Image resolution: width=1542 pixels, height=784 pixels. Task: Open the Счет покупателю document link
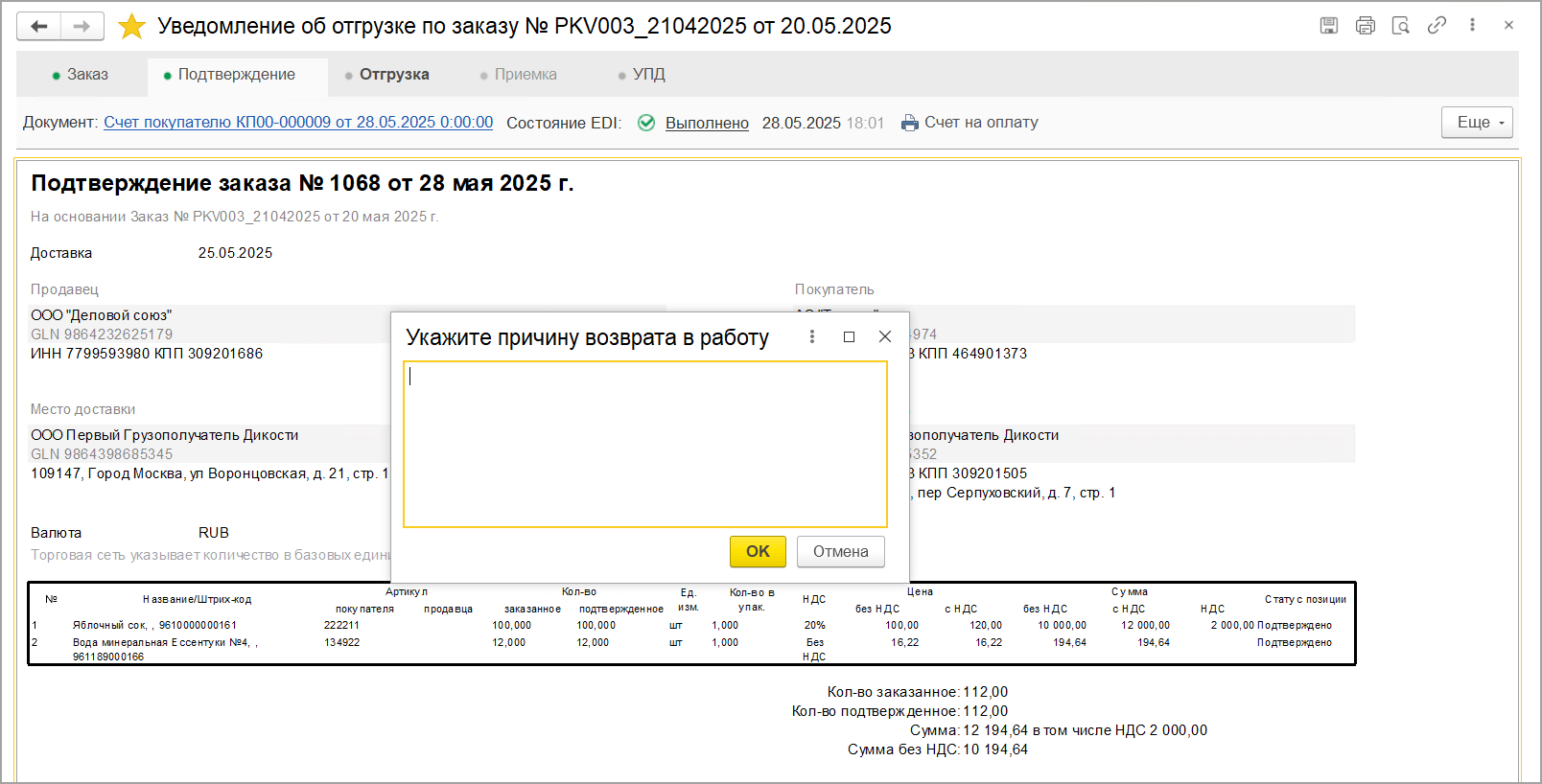pos(298,123)
